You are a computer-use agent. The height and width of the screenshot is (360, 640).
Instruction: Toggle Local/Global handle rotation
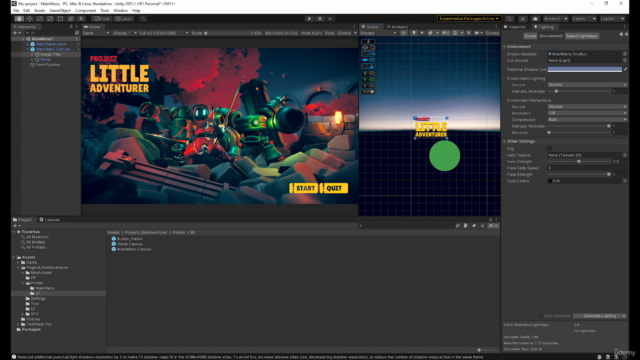coord(123,19)
